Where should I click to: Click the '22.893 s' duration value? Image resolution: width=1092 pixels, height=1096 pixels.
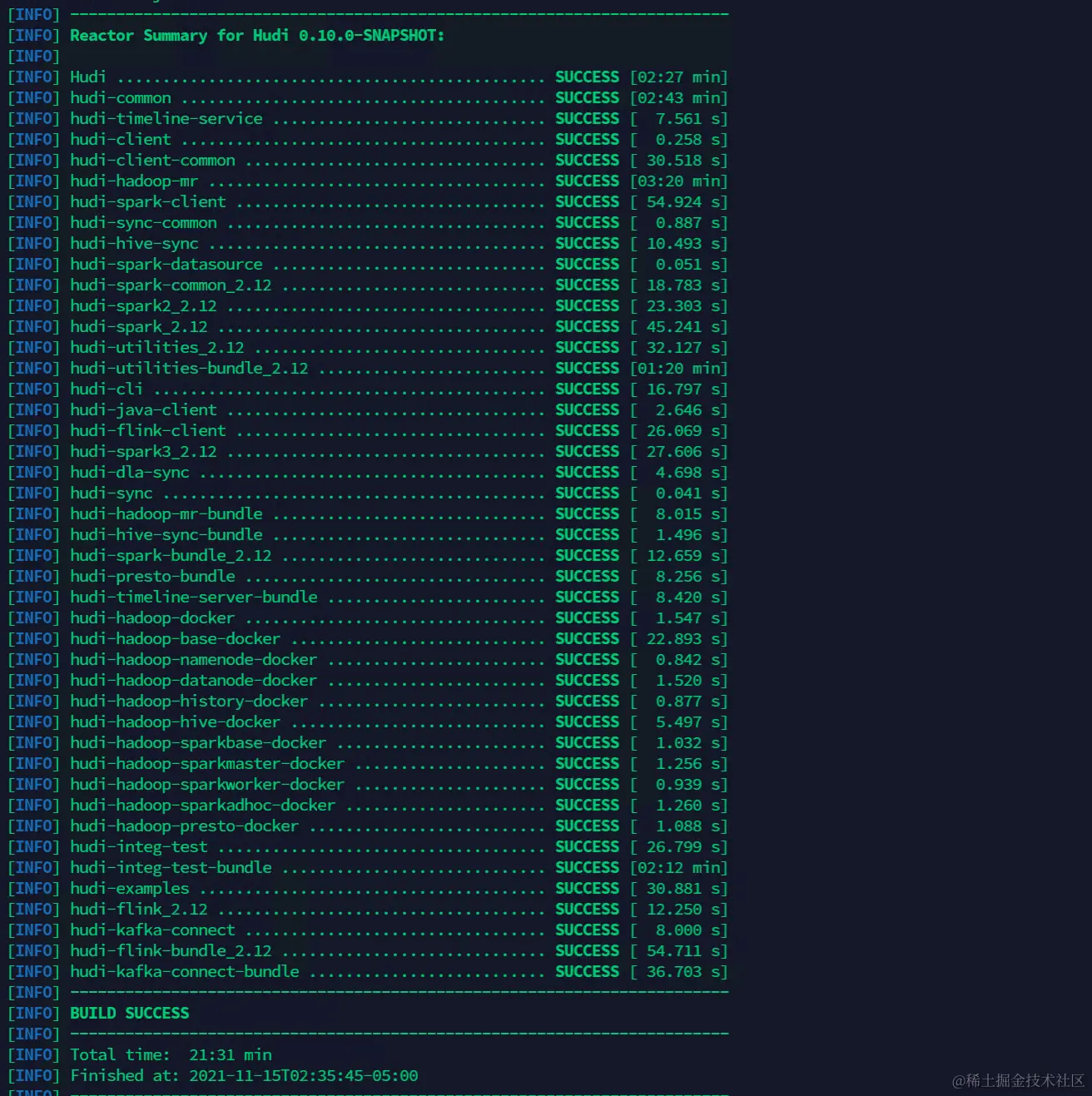[683, 638]
